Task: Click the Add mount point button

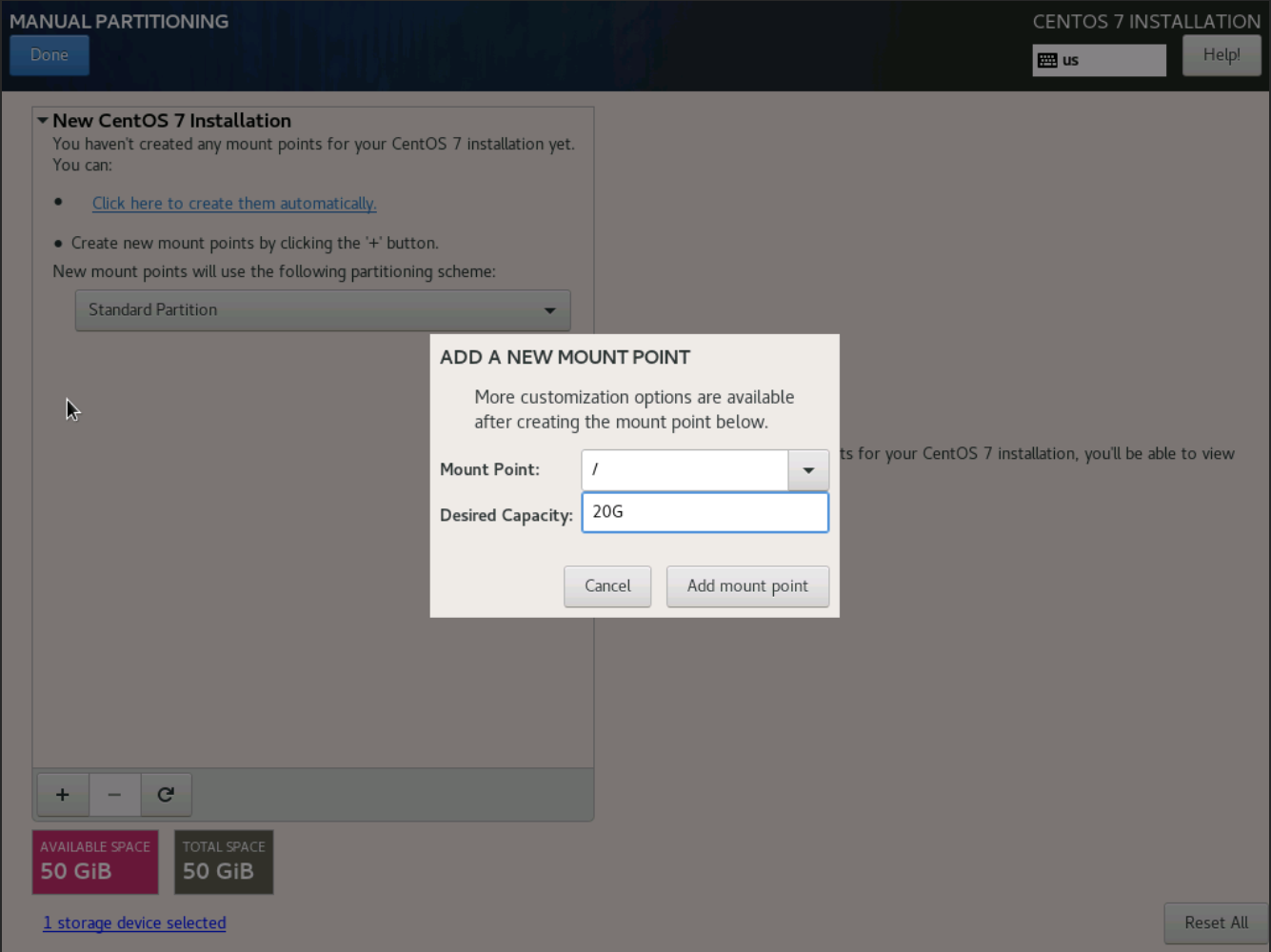Action: (747, 586)
